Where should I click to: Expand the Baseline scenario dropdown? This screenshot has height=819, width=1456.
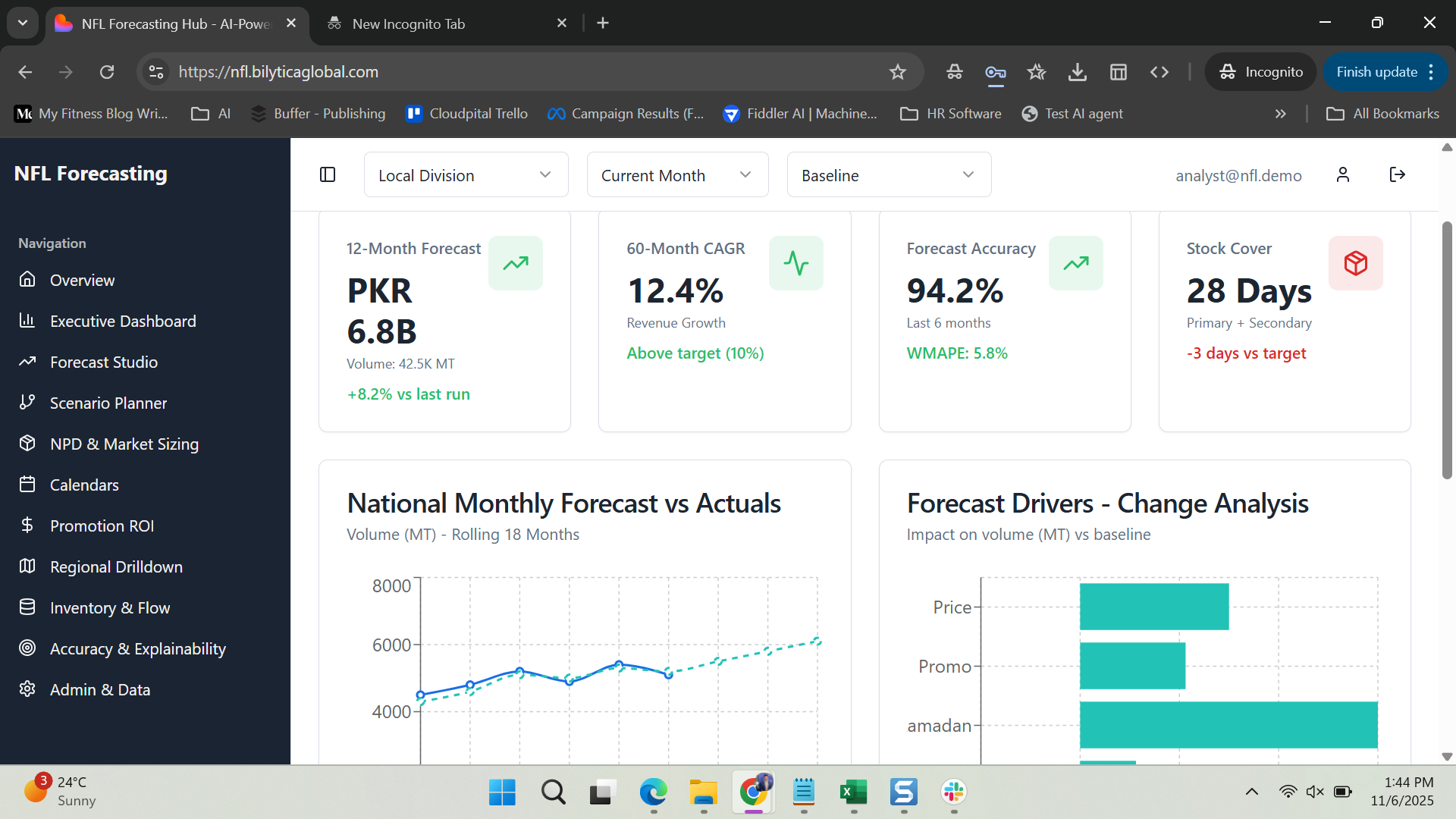point(889,175)
